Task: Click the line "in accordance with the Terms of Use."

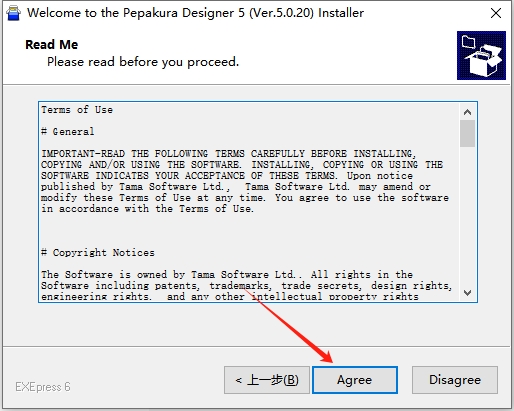Action: [147, 209]
